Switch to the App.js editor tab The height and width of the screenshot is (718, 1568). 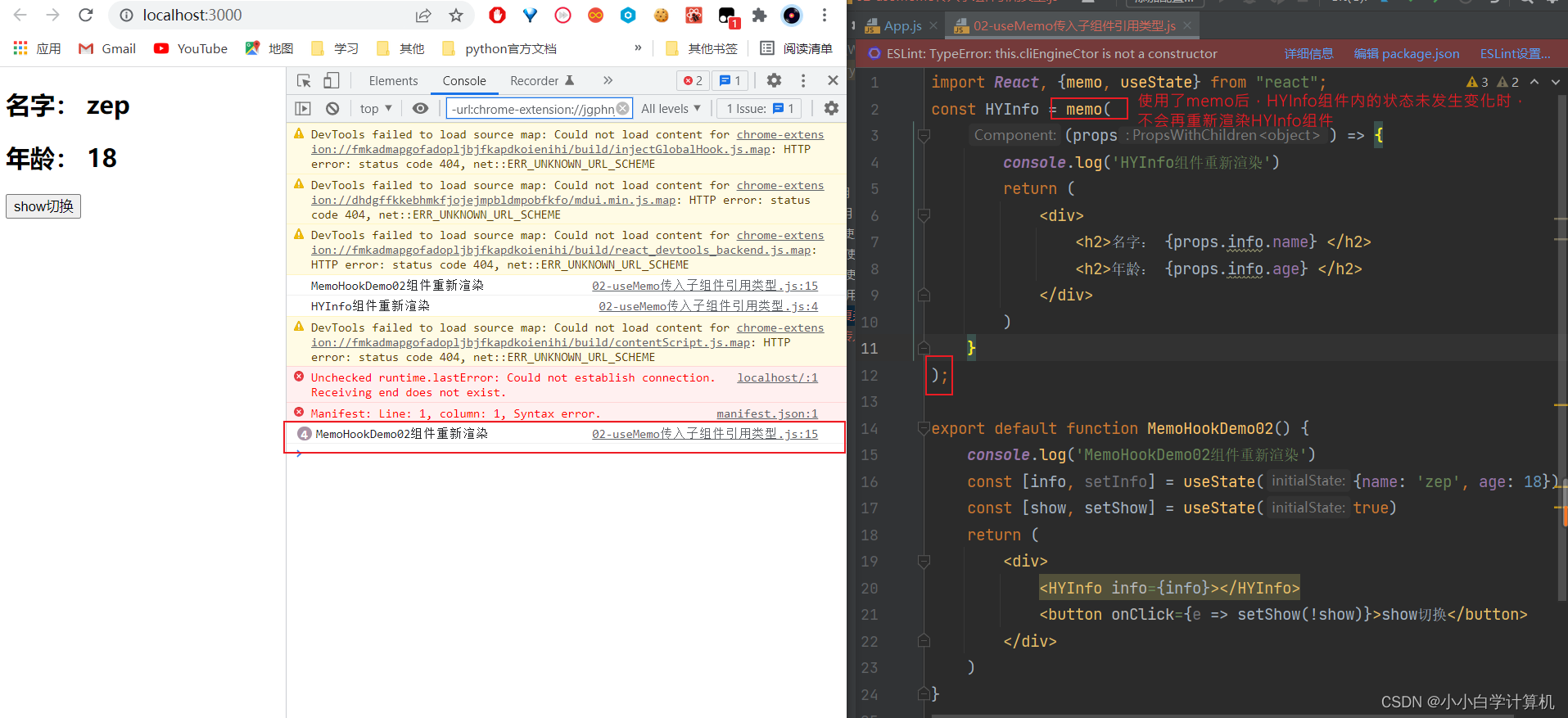click(894, 26)
